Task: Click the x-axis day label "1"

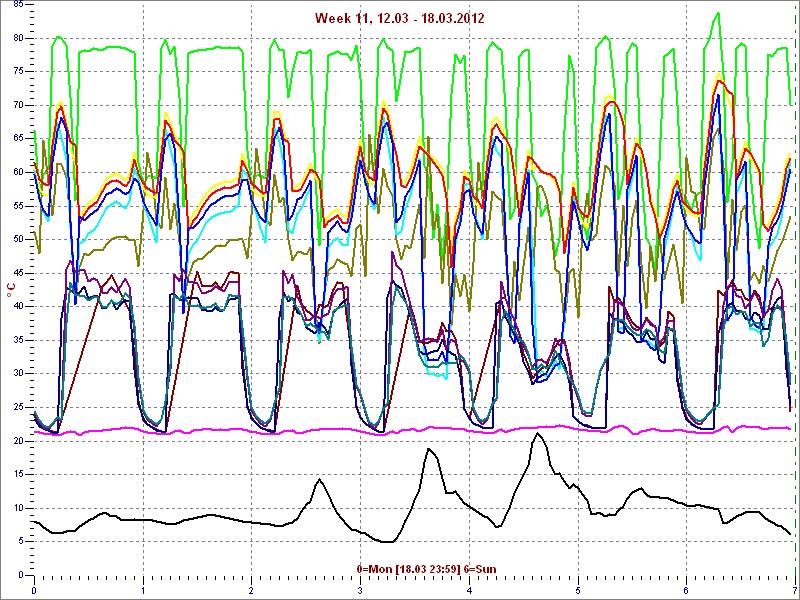Action: tap(143, 591)
